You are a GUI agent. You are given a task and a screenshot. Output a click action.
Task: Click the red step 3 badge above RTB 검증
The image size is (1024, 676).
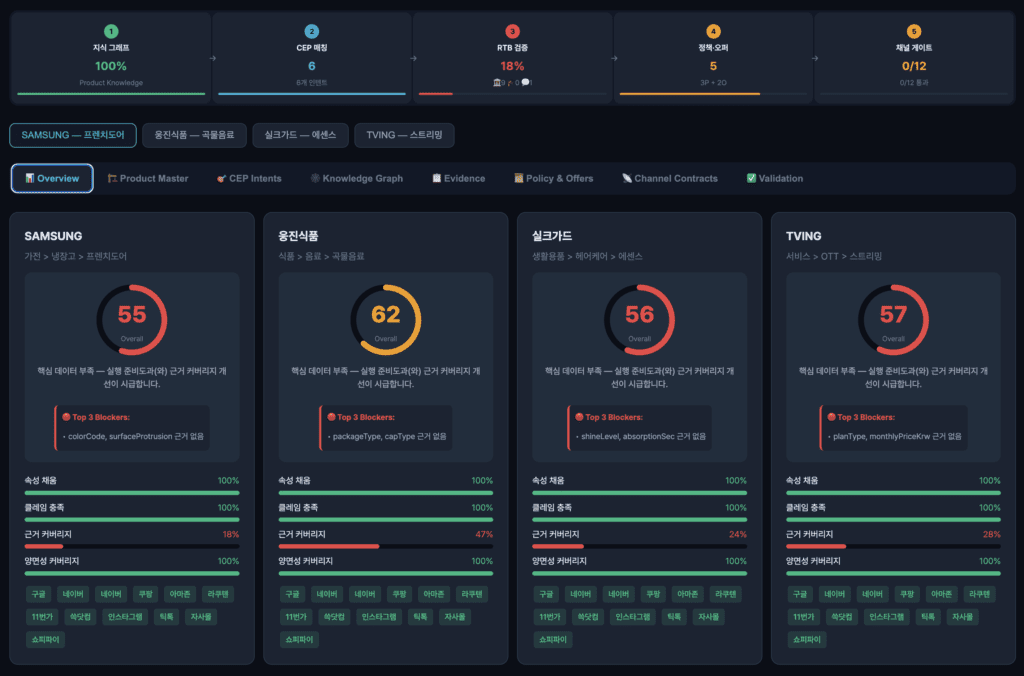click(x=513, y=32)
